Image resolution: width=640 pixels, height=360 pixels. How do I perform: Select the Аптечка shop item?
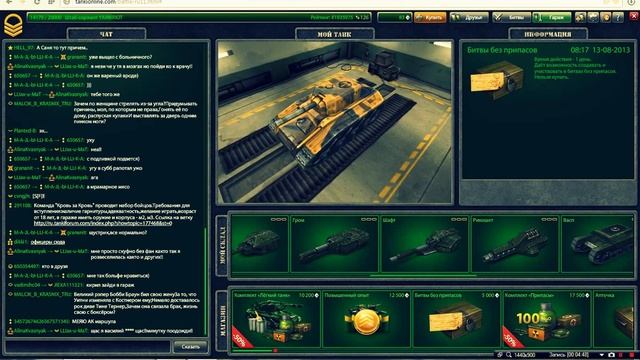(x=613, y=319)
